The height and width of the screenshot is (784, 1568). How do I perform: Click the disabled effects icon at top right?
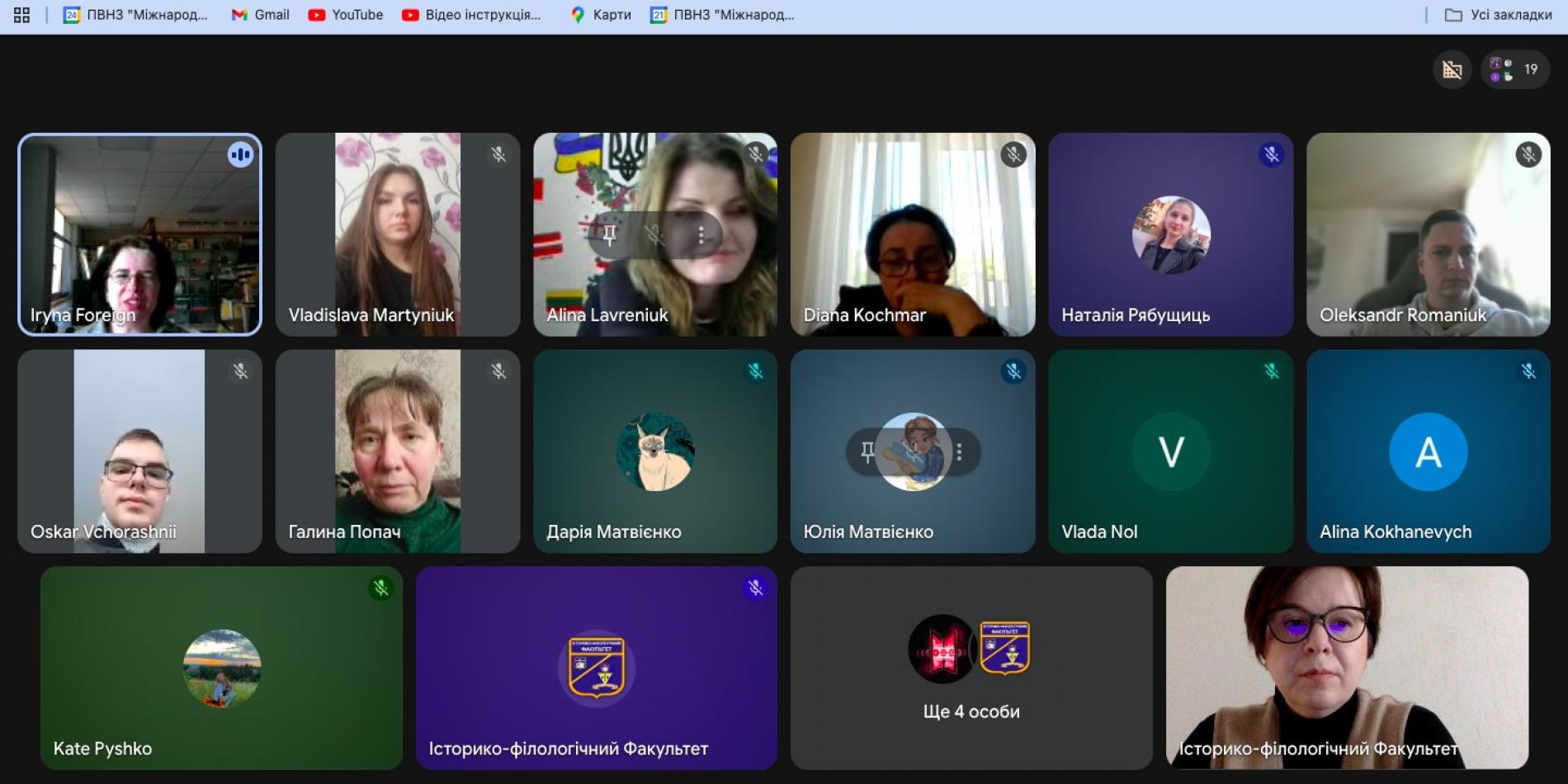click(1452, 70)
